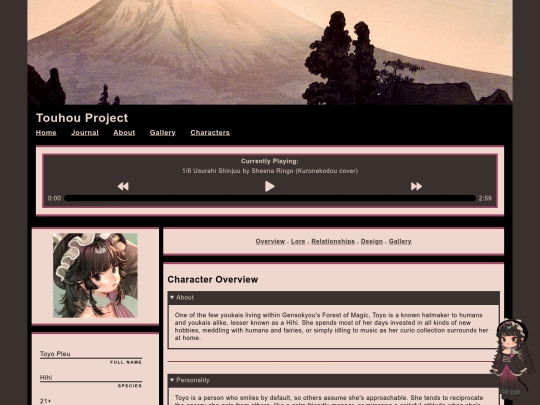Skip forward to the next track
540x405 pixels.
416,186
